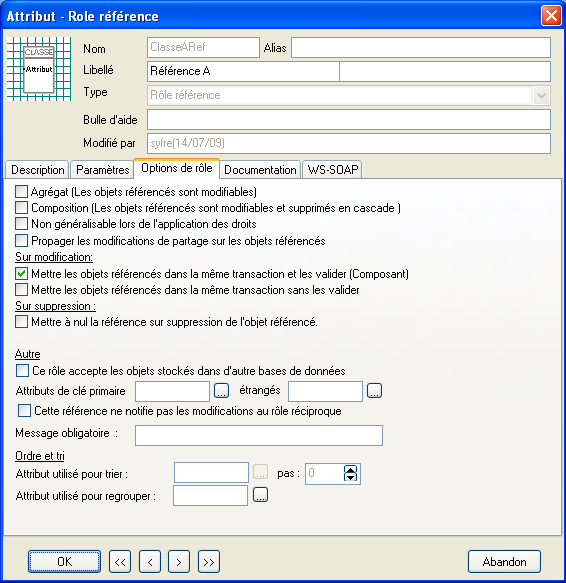Select the Options de rôle tab
The height and width of the screenshot is (583, 566).
177,168
